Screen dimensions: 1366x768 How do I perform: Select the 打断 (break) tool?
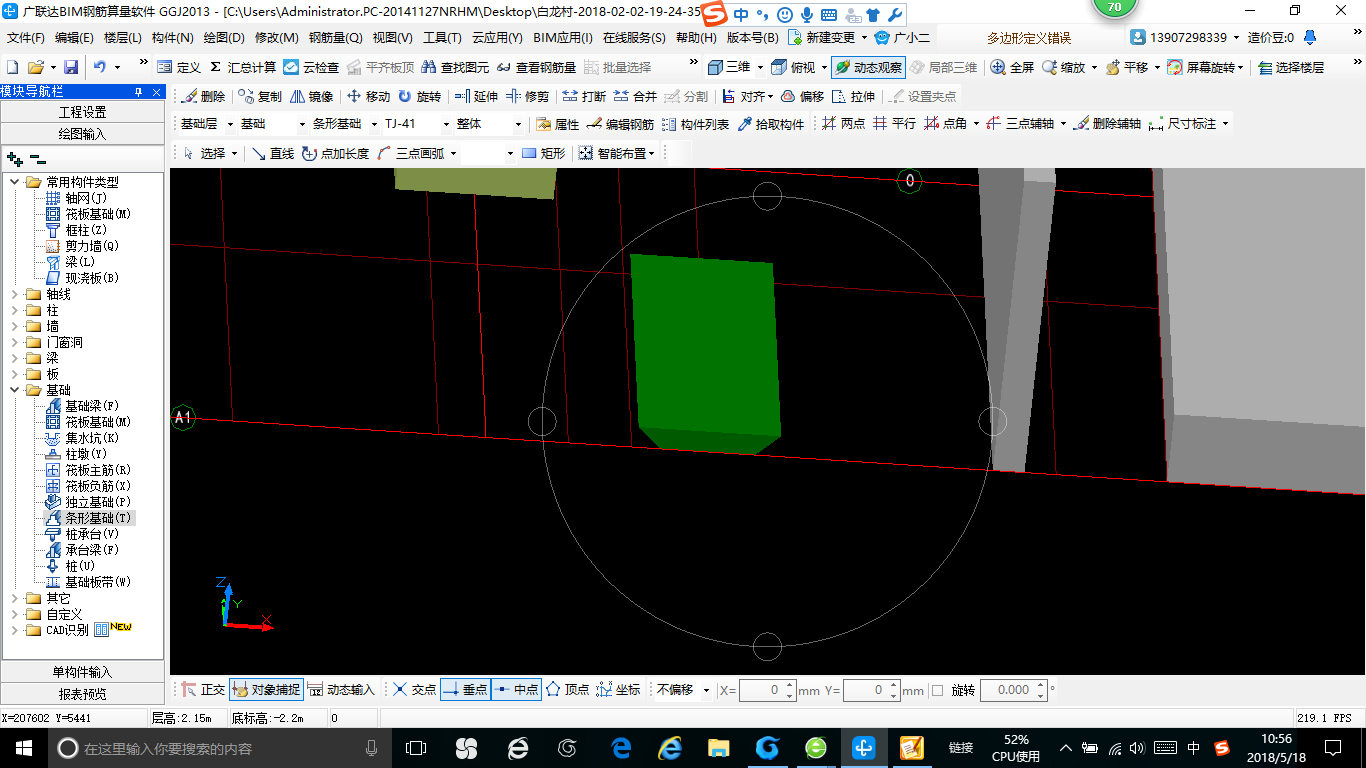584,96
